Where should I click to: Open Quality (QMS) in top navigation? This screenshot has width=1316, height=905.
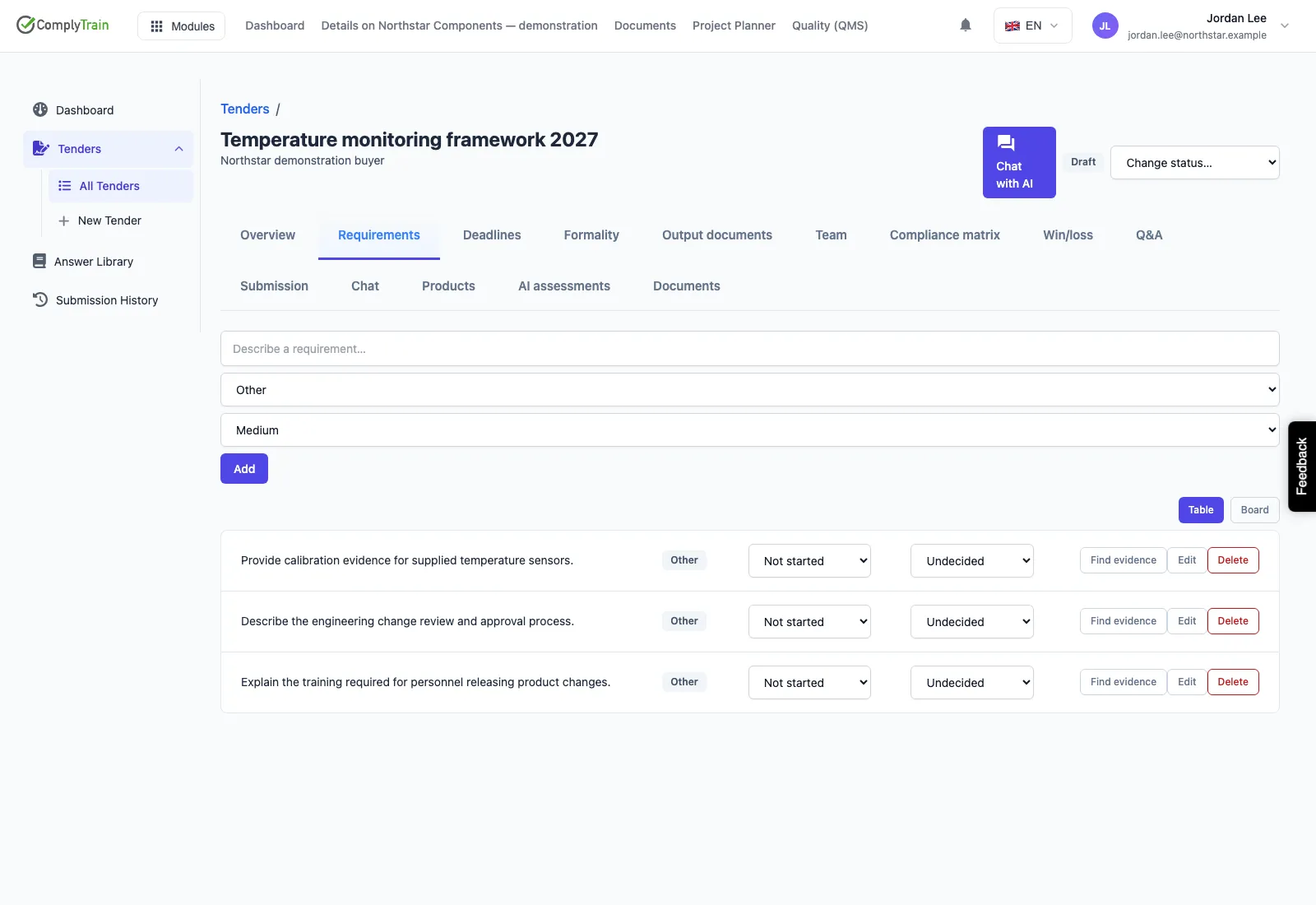(x=830, y=26)
